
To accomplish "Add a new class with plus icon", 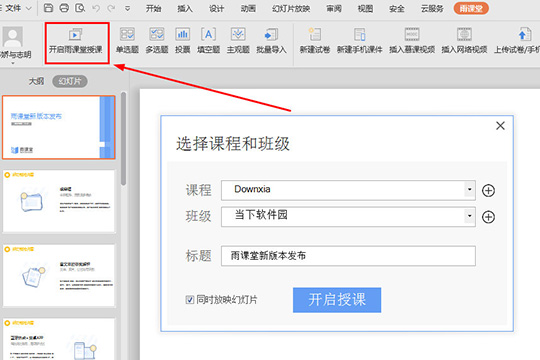I will [488, 217].
